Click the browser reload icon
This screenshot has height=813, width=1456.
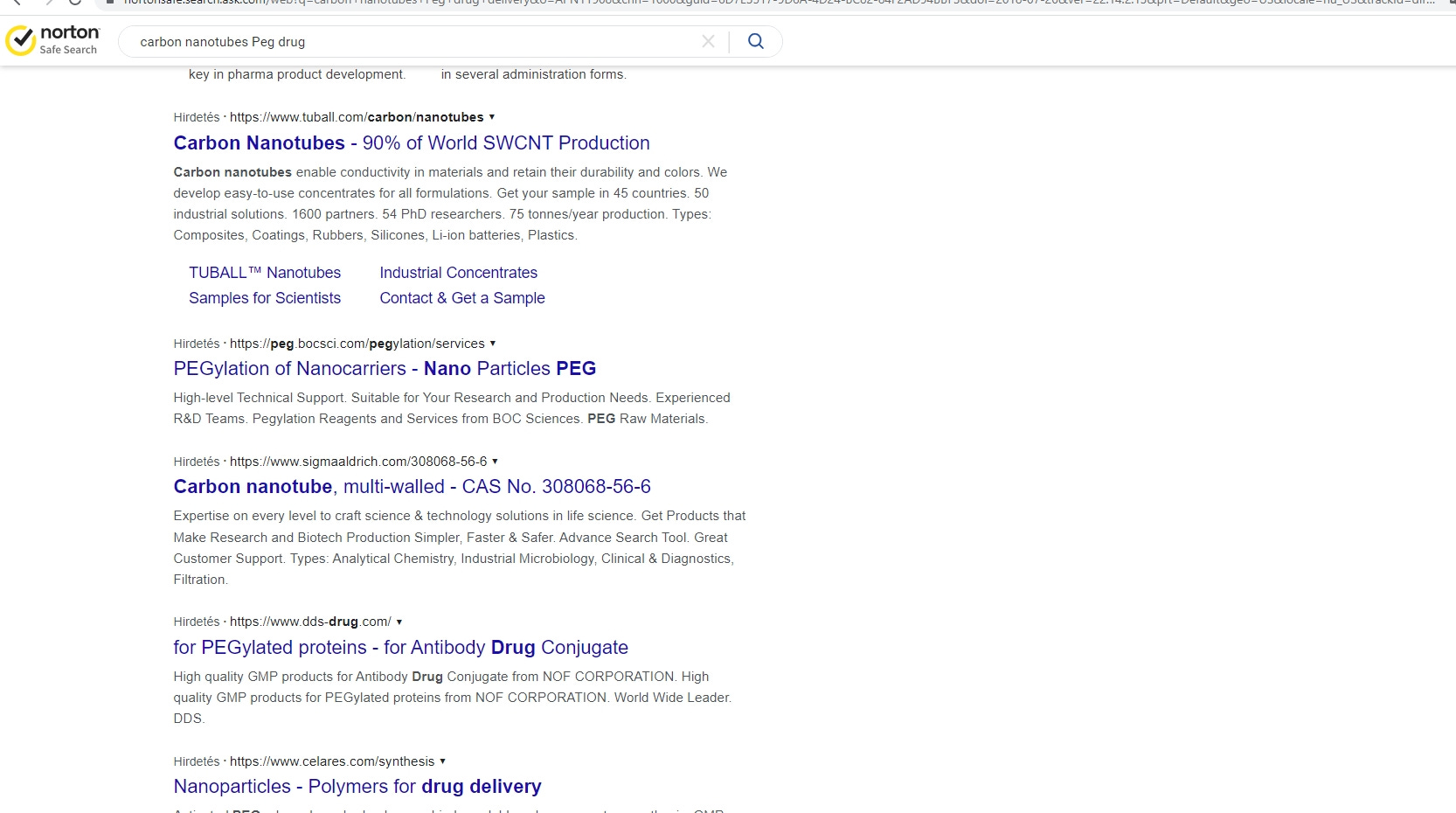[x=75, y=2]
